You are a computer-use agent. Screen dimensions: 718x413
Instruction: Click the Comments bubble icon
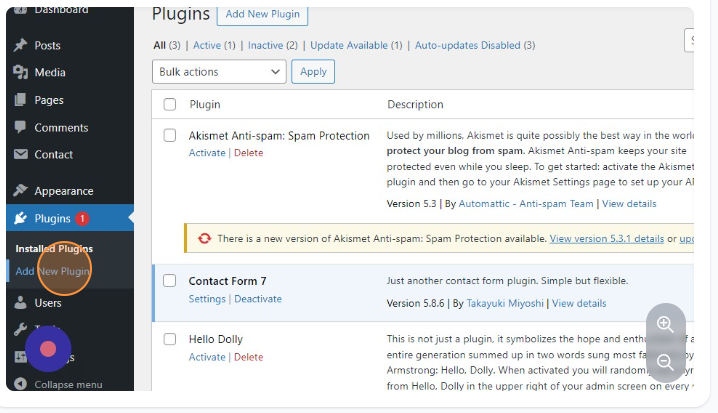[21, 127]
